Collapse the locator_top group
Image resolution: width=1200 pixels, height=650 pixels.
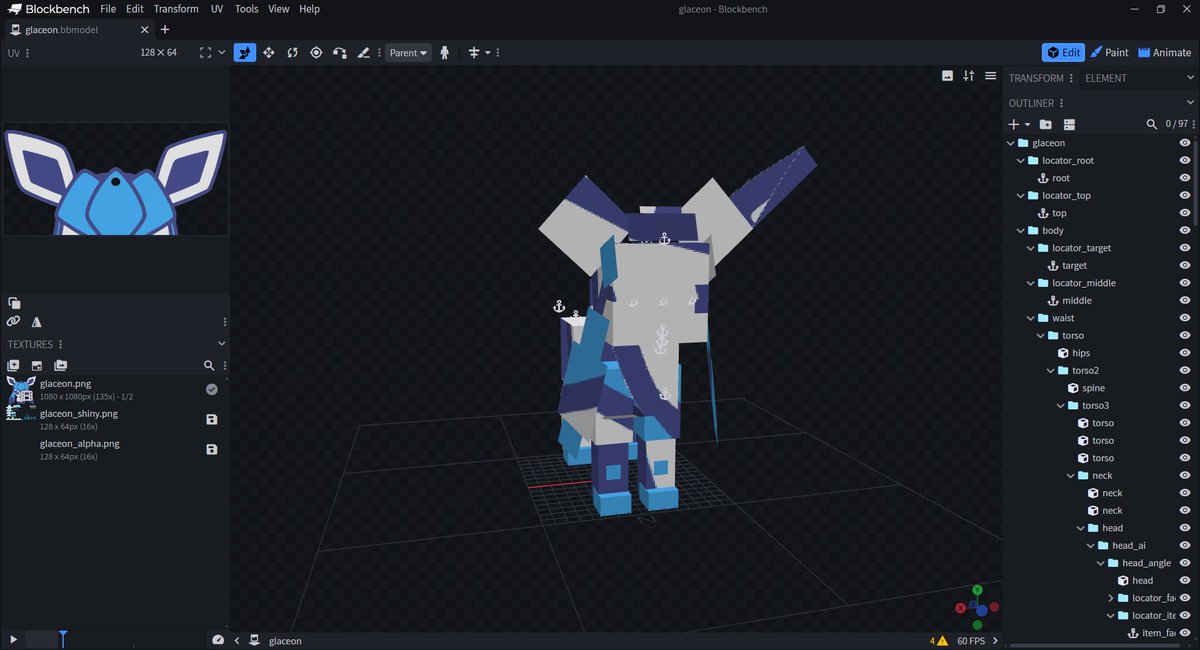pyautogui.click(x=1021, y=195)
